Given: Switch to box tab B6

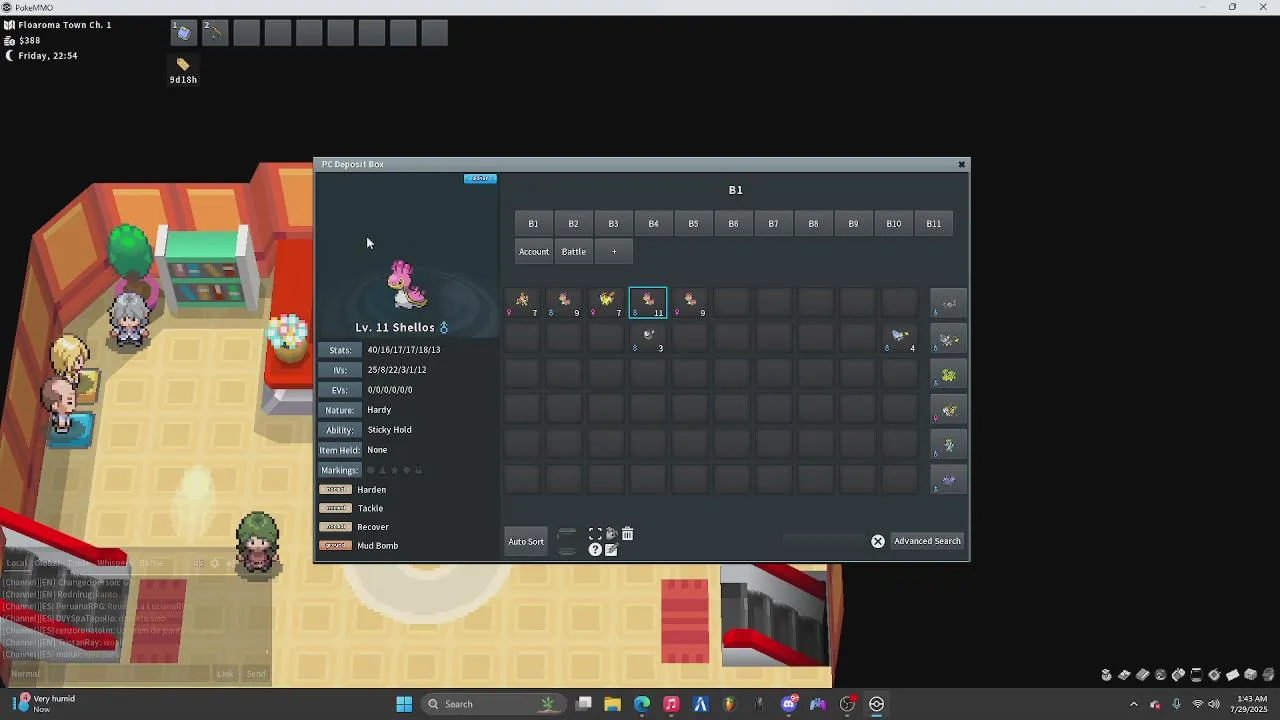Looking at the screenshot, I should point(733,224).
